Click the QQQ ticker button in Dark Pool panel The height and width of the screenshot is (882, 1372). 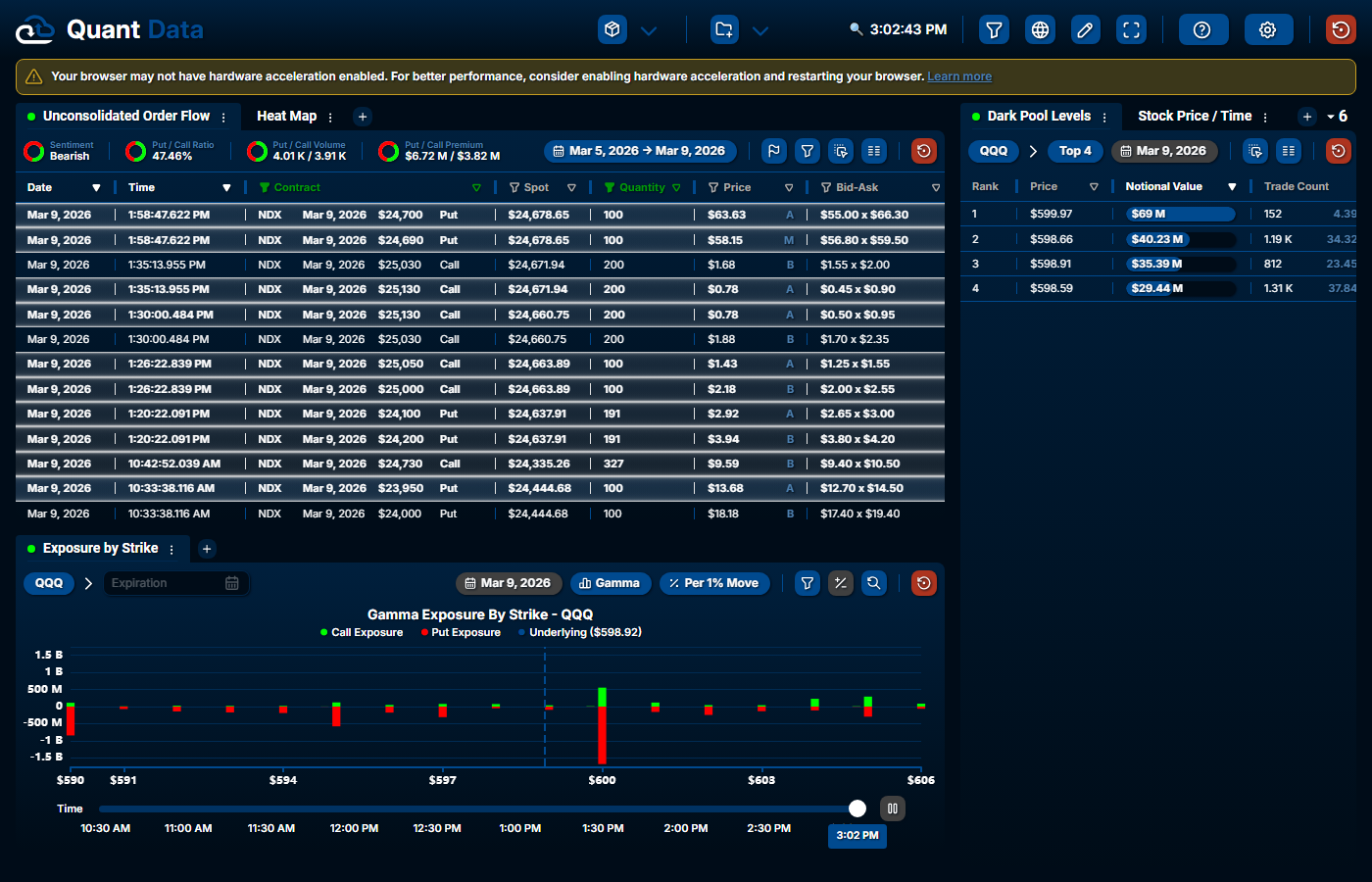pyautogui.click(x=994, y=151)
